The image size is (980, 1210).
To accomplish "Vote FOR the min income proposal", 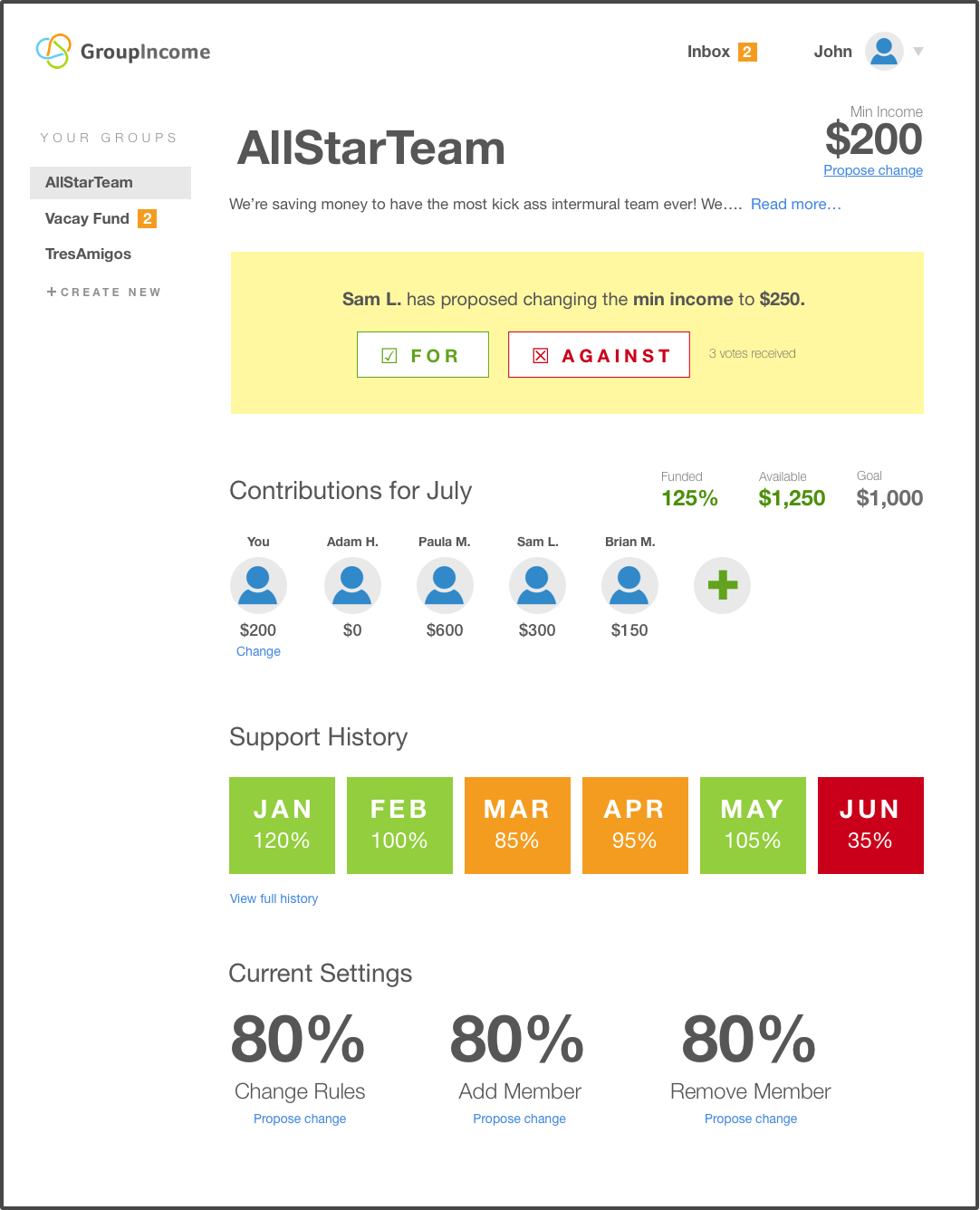I will pos(423,355).
